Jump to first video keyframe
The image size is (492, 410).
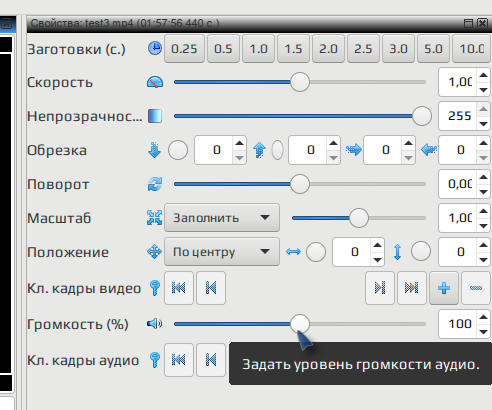coord(179,288)
